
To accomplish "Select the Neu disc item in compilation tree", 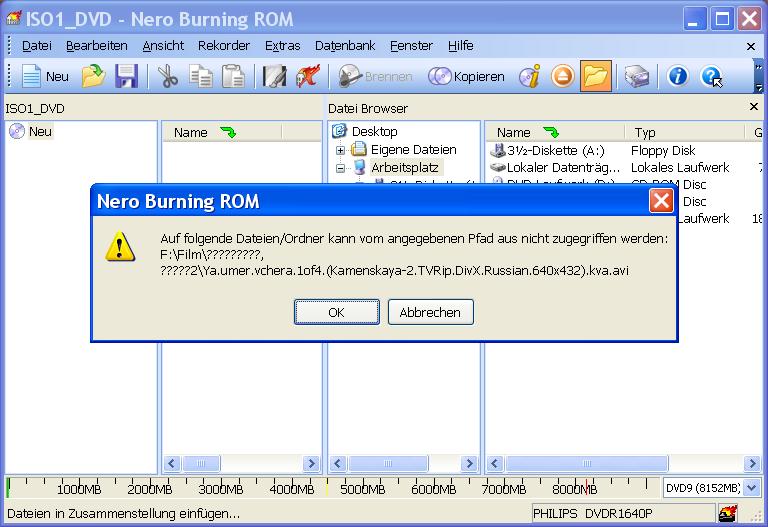I will [x=40, y=131].
